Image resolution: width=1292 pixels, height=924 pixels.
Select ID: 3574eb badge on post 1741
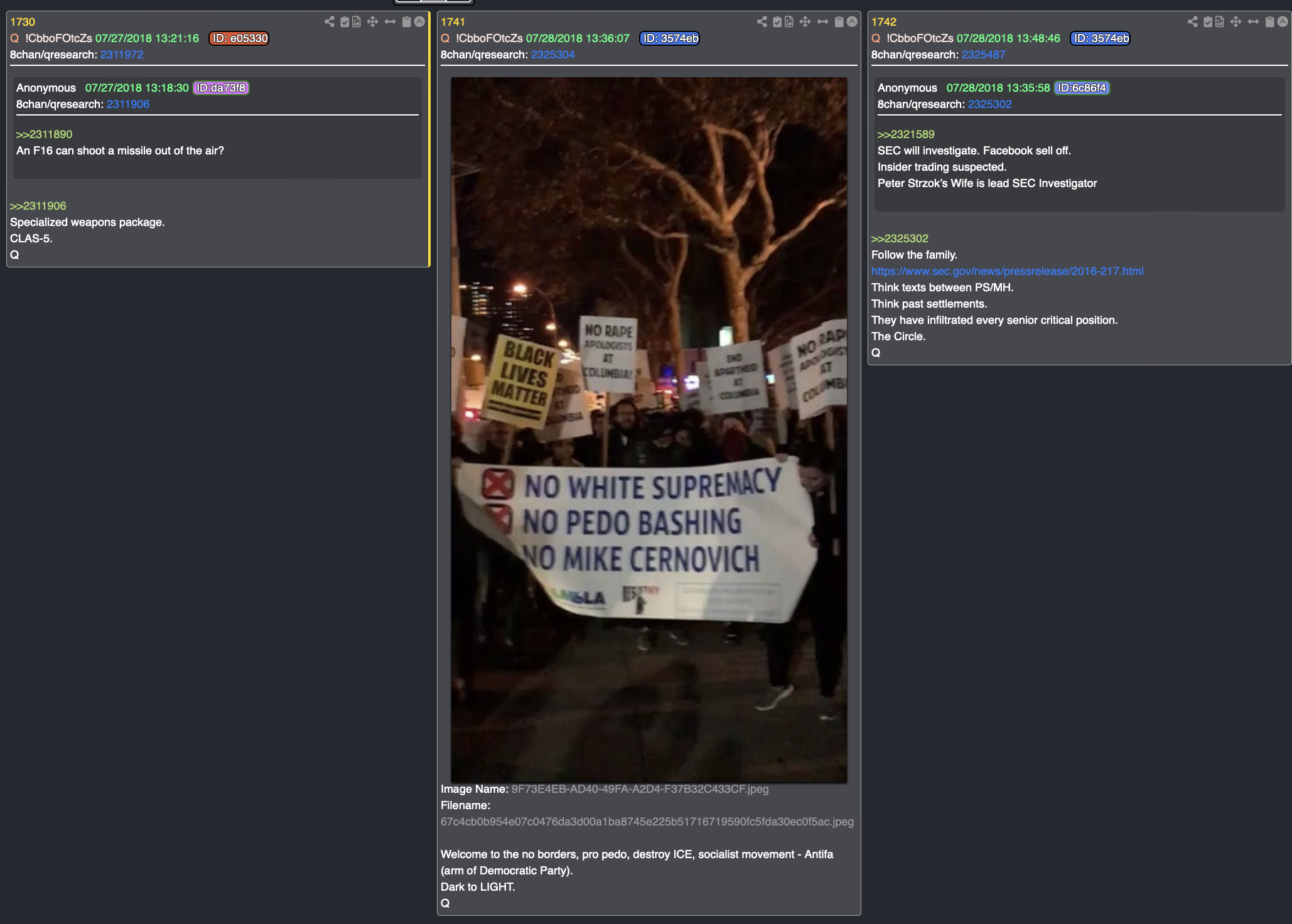pos(670,38)
